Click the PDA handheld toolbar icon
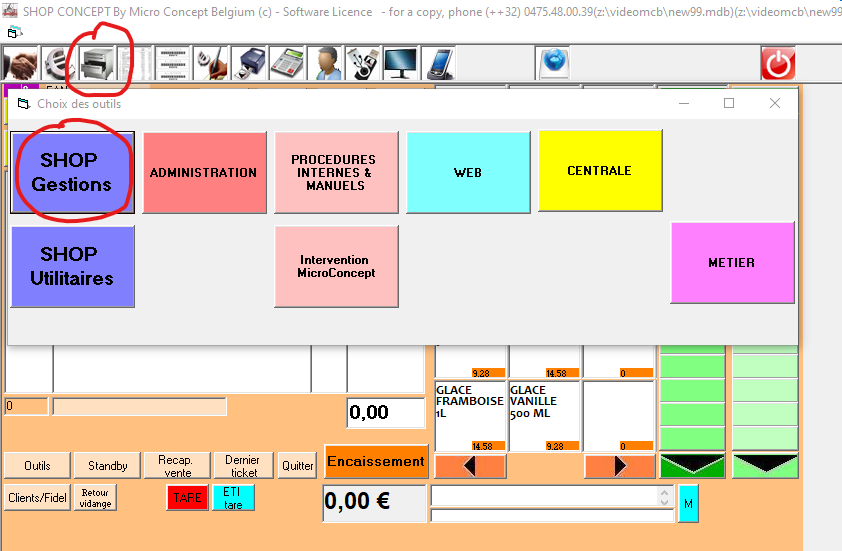 [439, 63]
